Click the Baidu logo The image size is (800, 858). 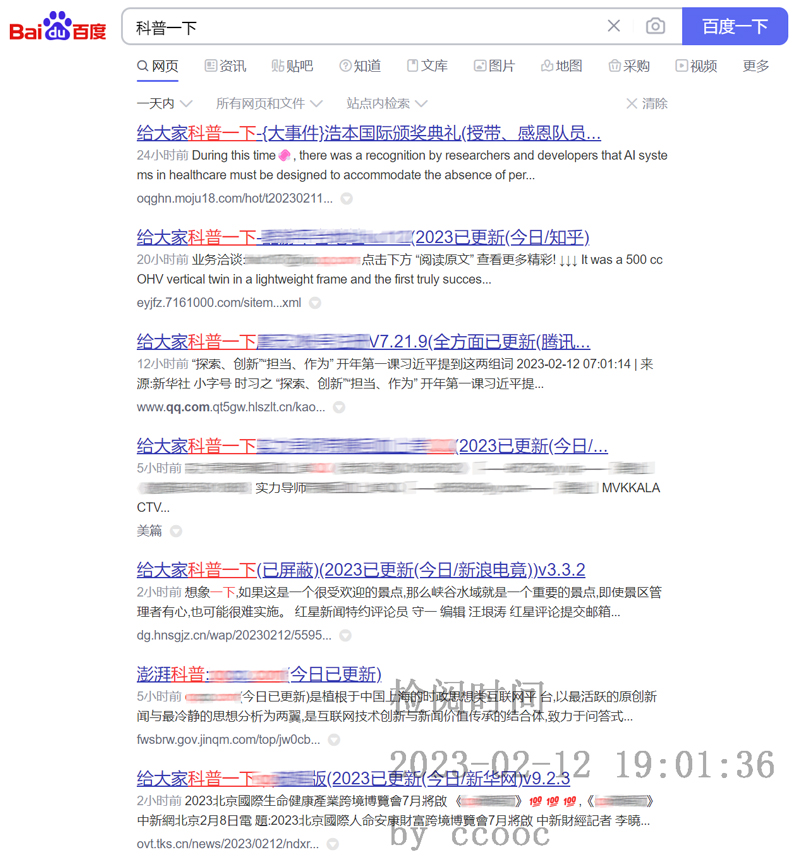click(x=57, y=27)
